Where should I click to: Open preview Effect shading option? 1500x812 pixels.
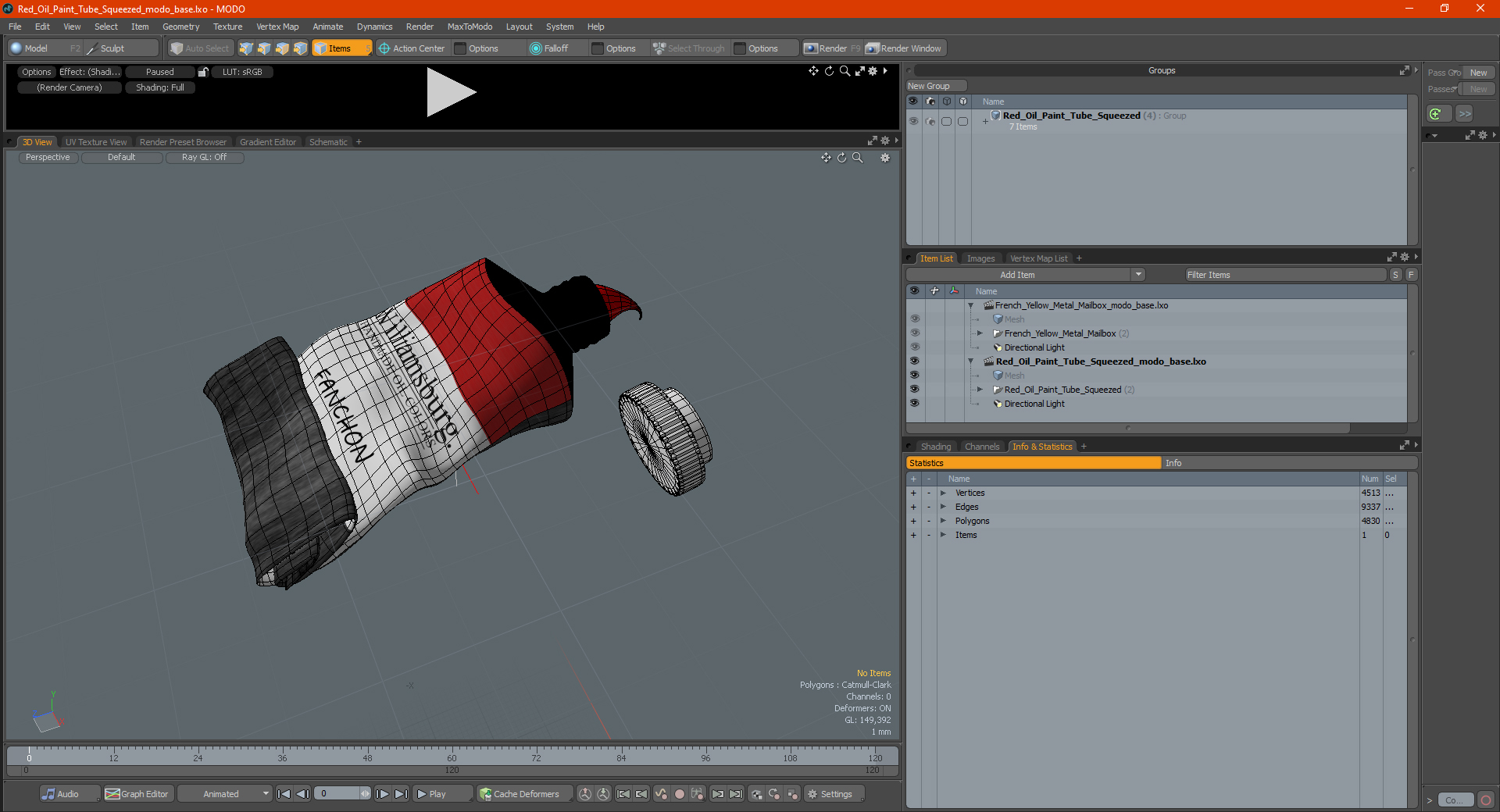point(90,72)
